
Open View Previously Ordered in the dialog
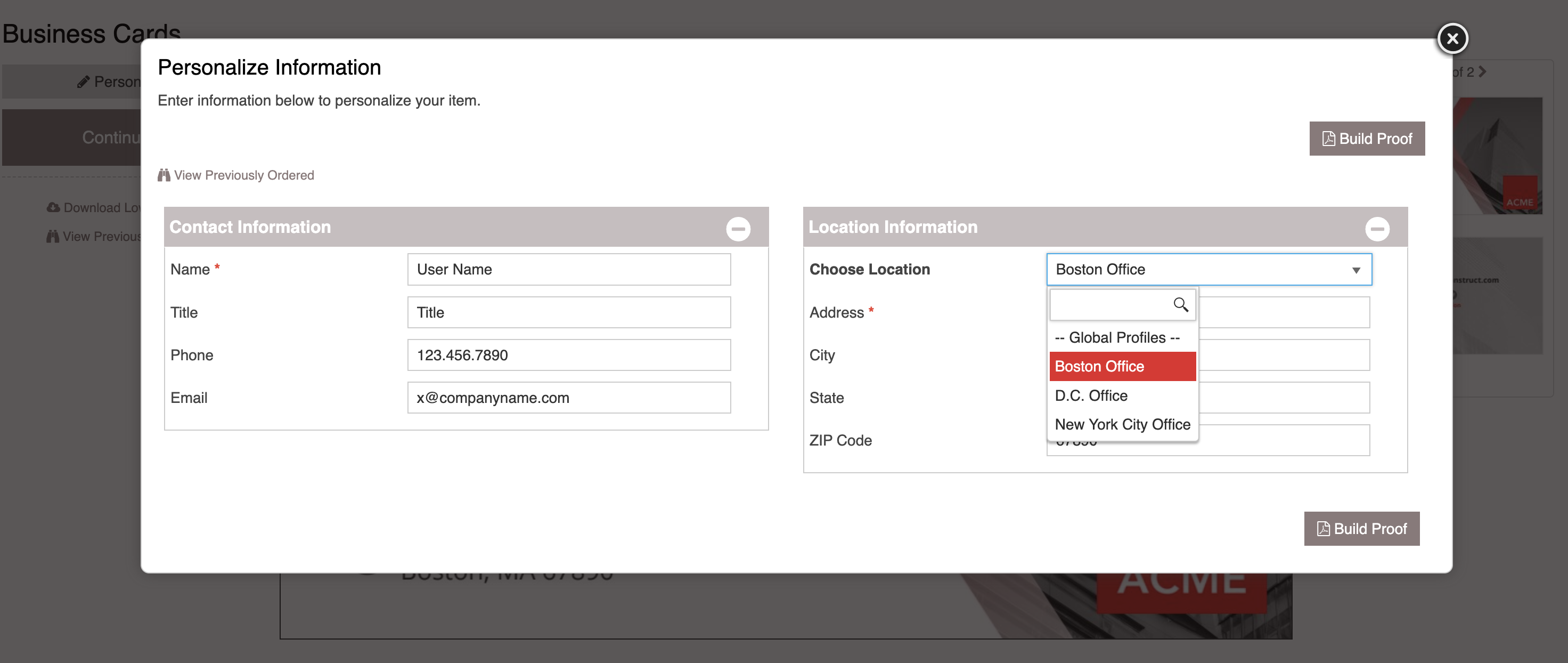point(235,175)
